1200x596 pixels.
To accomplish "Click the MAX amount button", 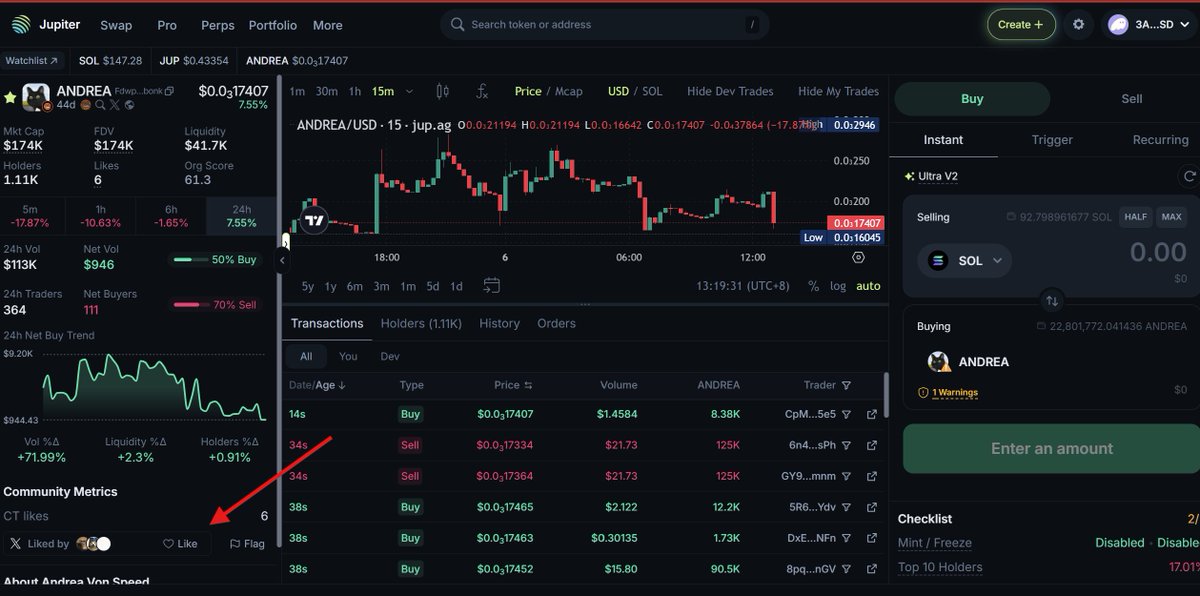I will pyautogui.click(x=1171, y=217).
